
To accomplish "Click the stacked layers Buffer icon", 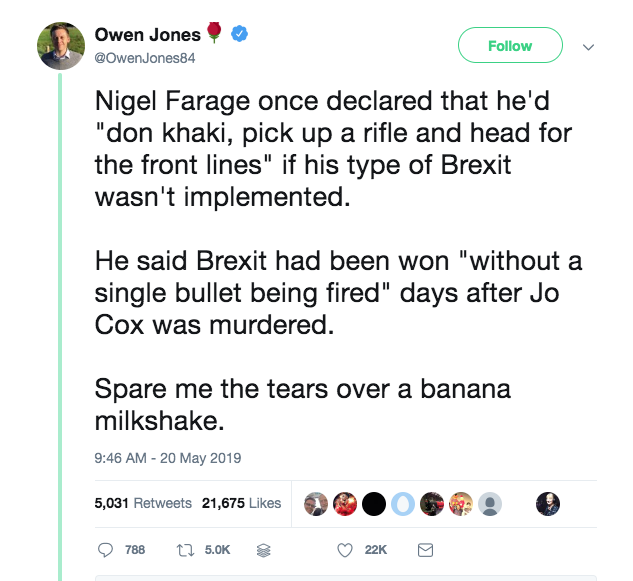I will [265, 549].
